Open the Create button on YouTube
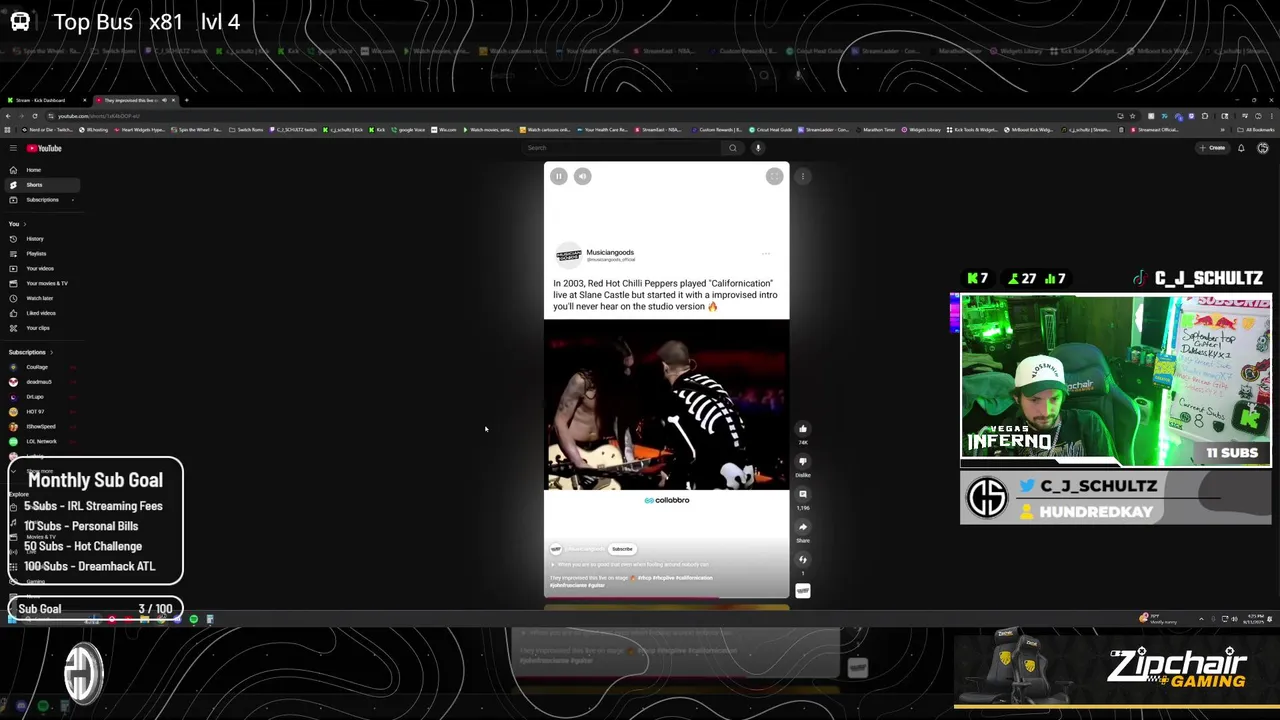1280x720 pixels. [x=1212, y=148]
